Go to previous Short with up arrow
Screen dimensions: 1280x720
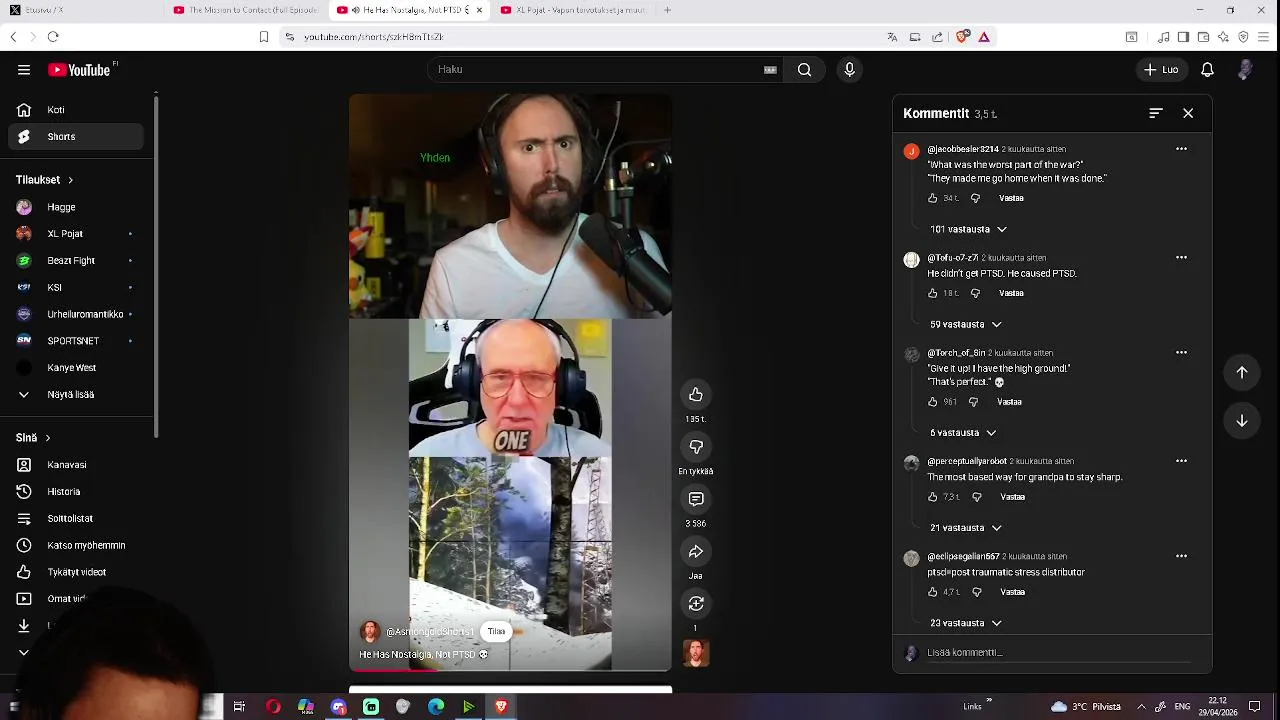(x=1242, y=372)
